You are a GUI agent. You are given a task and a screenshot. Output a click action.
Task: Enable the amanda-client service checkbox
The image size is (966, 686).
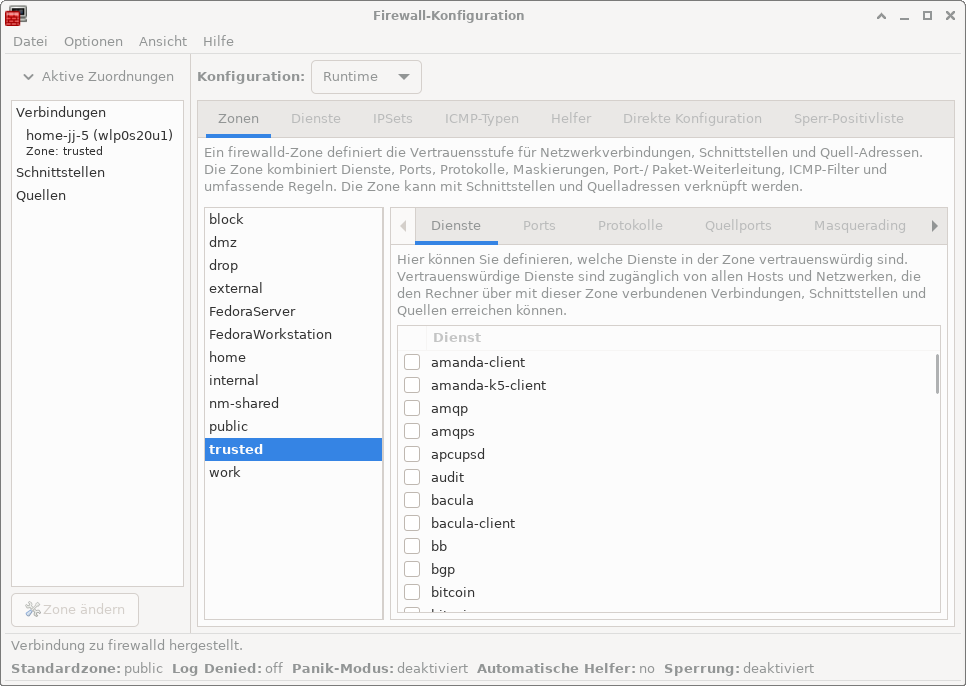click(412, 362)
